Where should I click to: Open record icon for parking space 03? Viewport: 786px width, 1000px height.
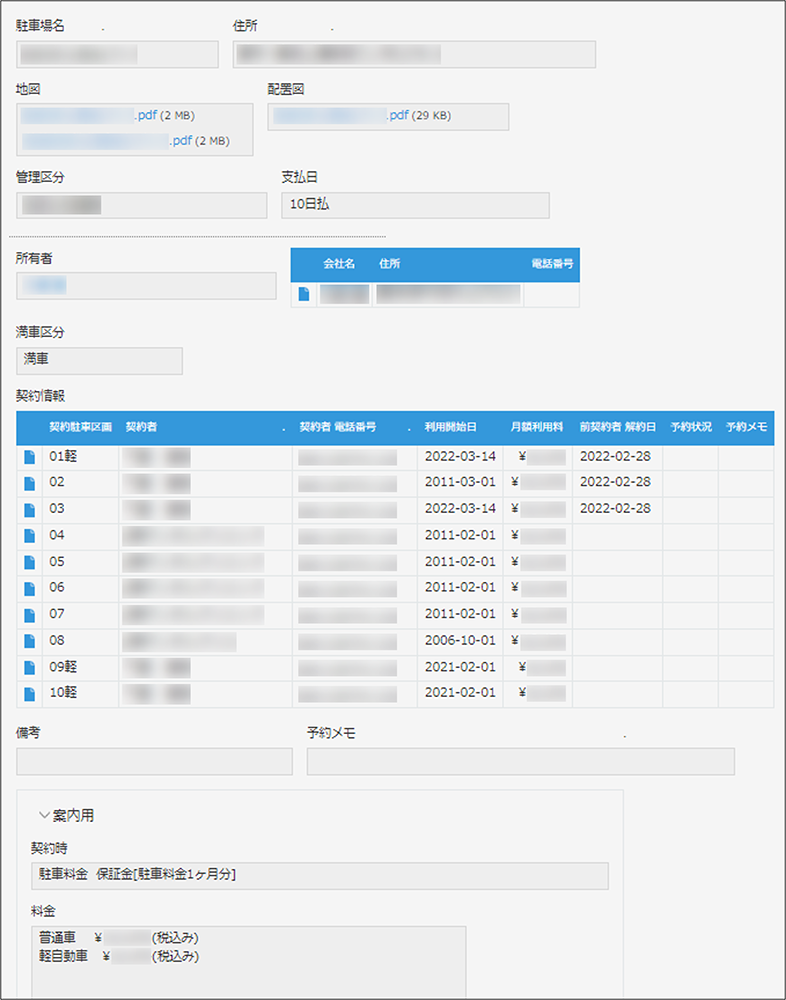[29, 509]
